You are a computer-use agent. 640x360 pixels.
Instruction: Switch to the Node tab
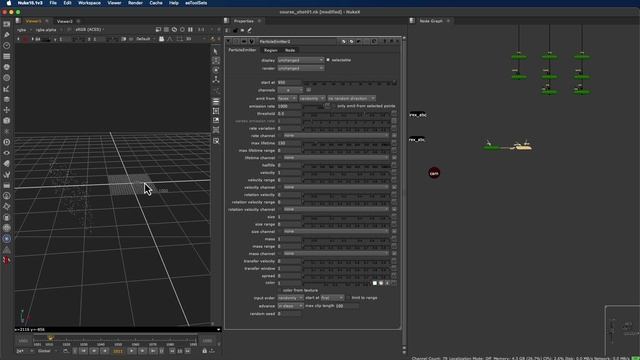pos(290,50)
